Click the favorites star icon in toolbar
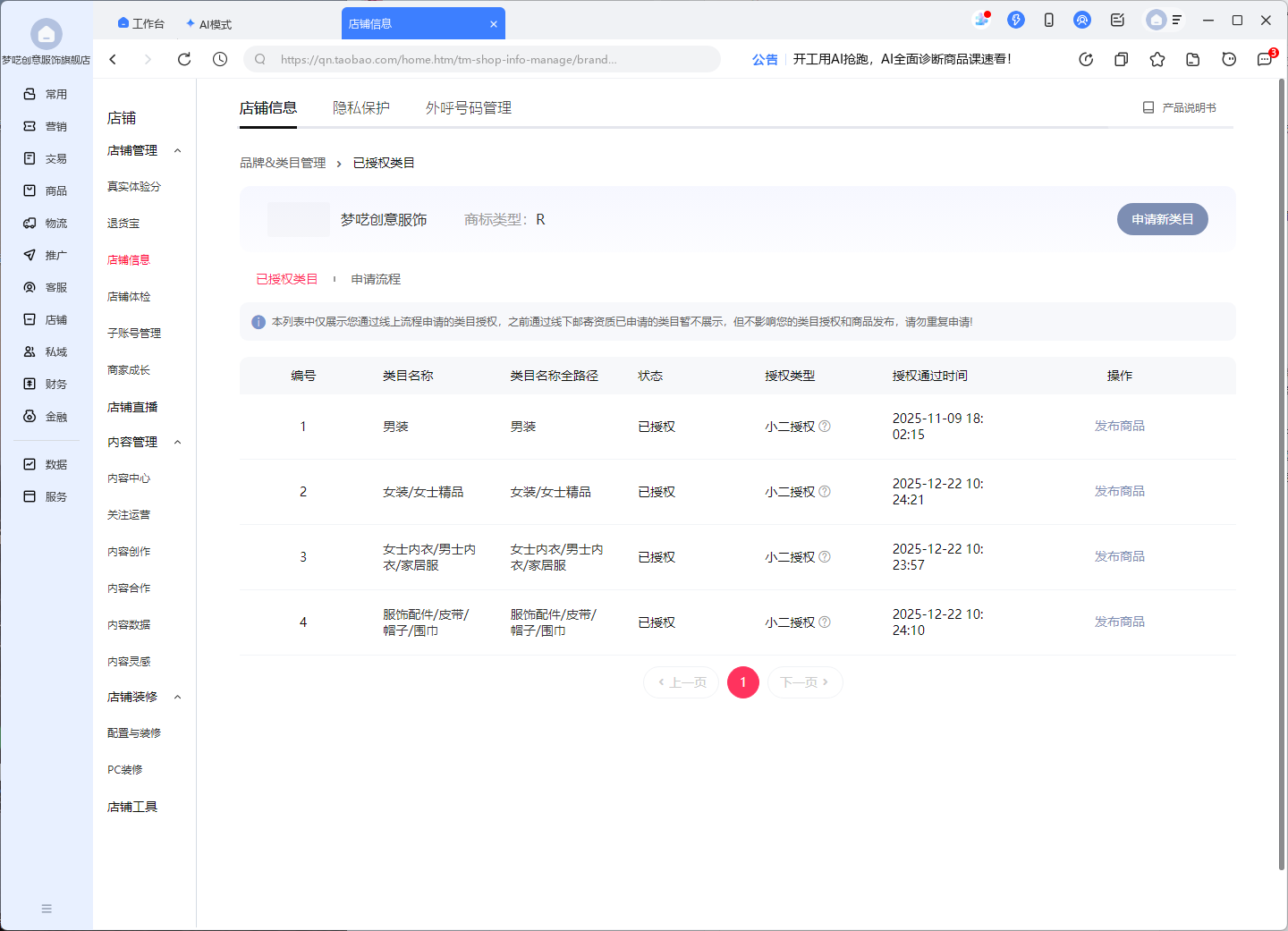The height and width of the screenshot is (931, 1288). click(x=1157, y=59)
